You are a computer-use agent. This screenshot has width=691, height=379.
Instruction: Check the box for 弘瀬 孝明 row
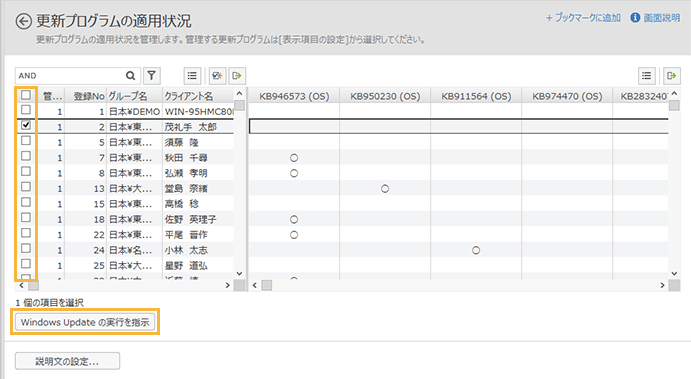tap(26, 171)
